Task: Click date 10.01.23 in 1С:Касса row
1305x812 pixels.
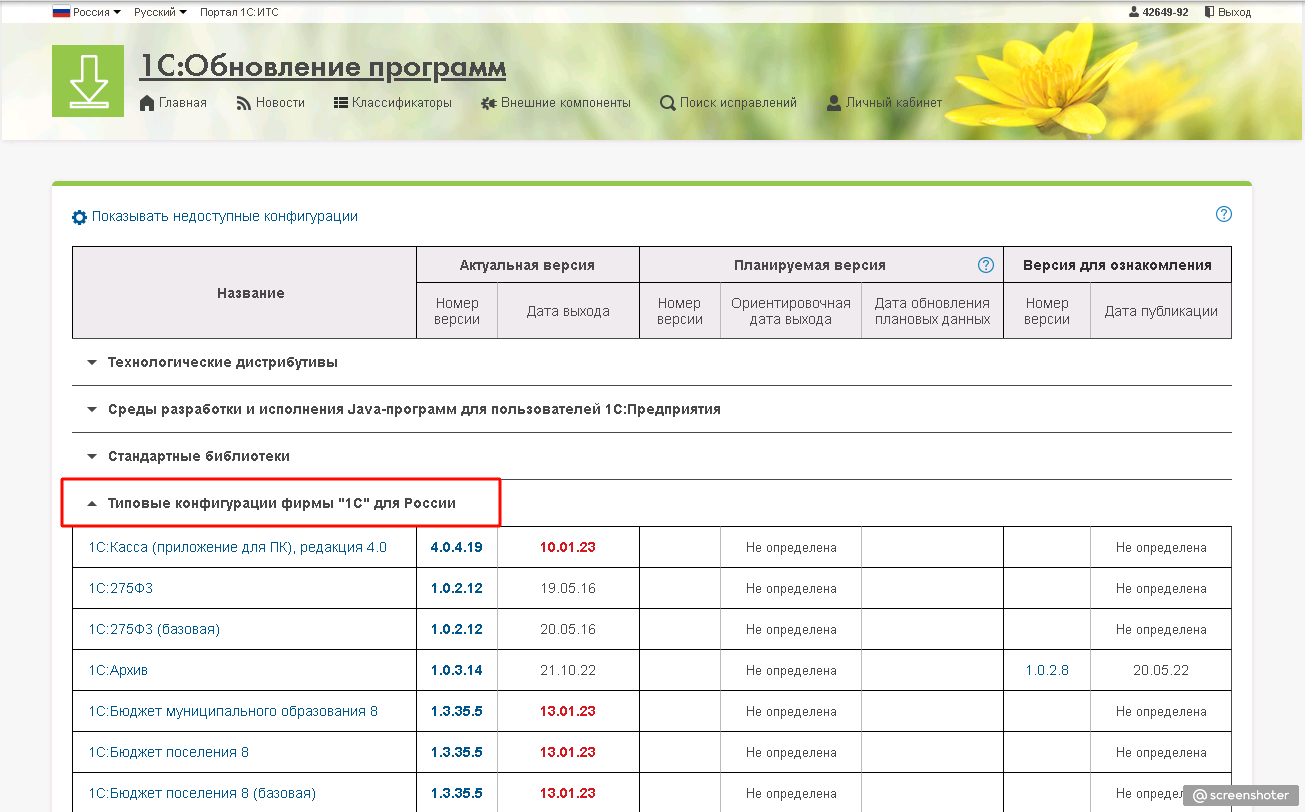Action: point(568,547)
